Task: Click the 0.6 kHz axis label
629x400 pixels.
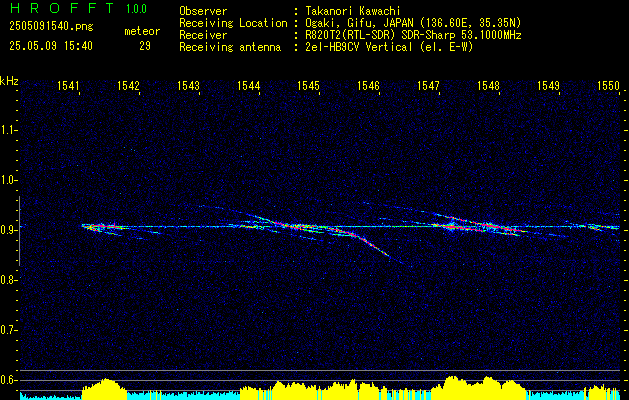Action: coord(8,380)
